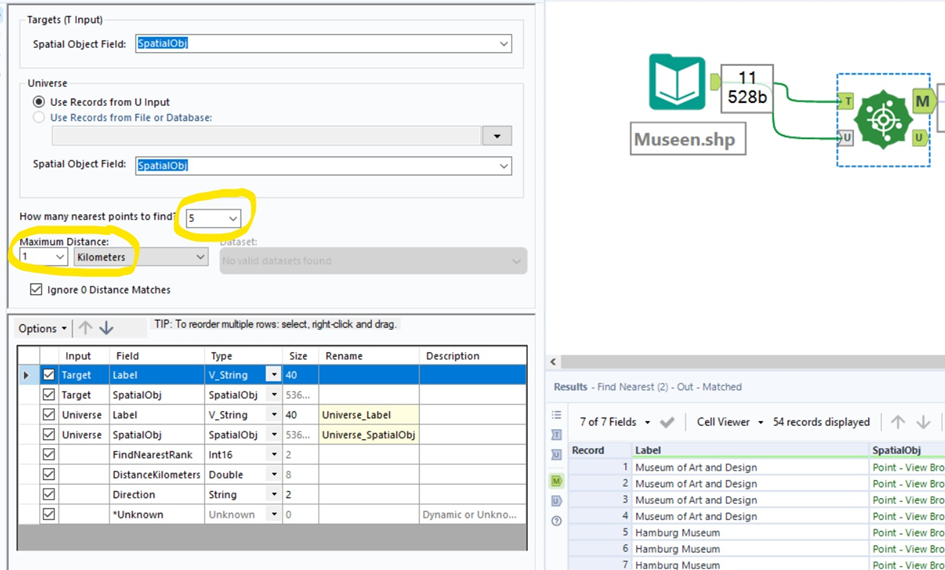This screenshot has height=570, width=945.
Task: Expand the nearest points count dropdown
Action: [x=213, y=218]
